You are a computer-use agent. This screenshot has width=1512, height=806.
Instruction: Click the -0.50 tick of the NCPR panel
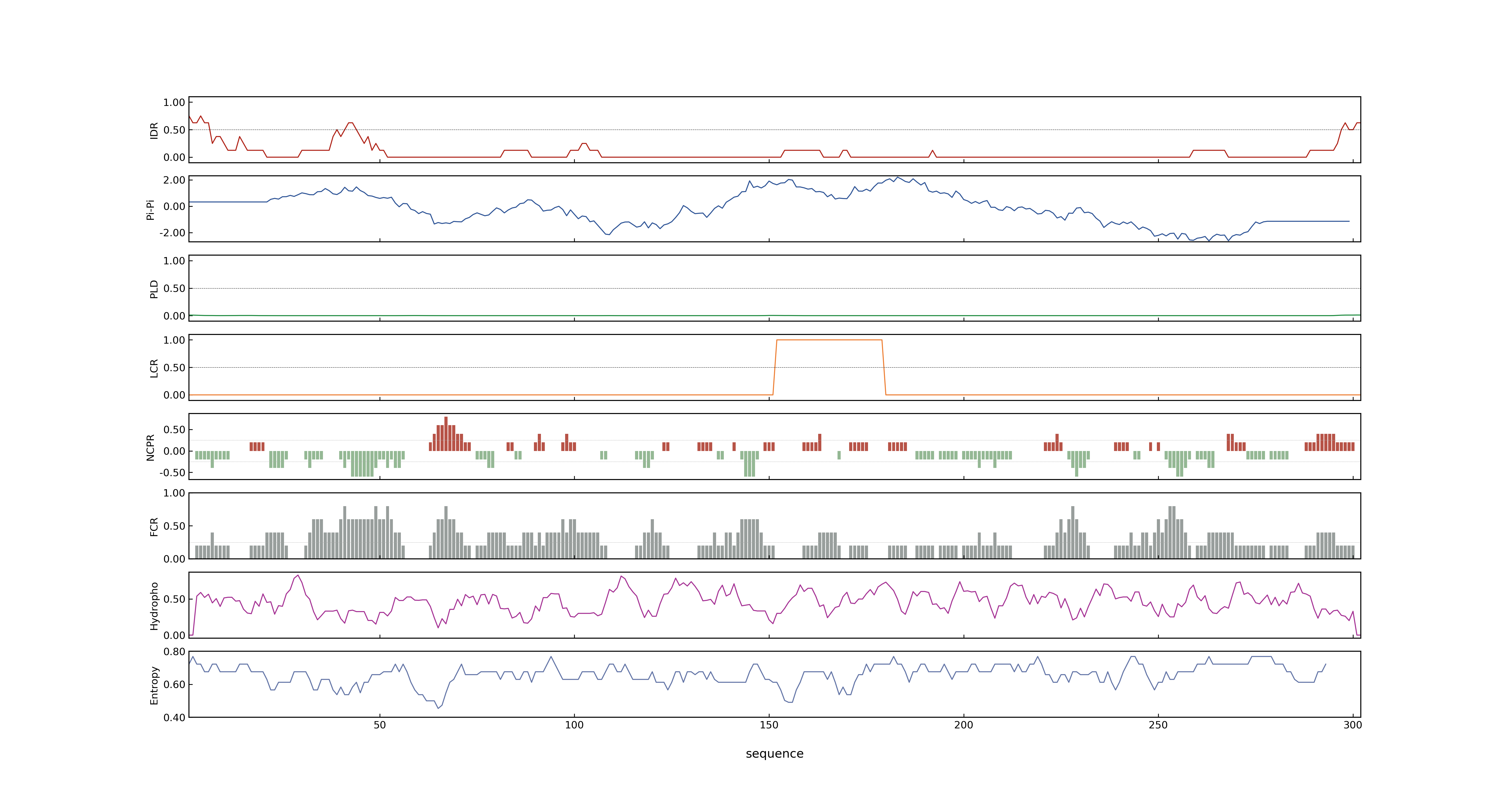(172, 473)
